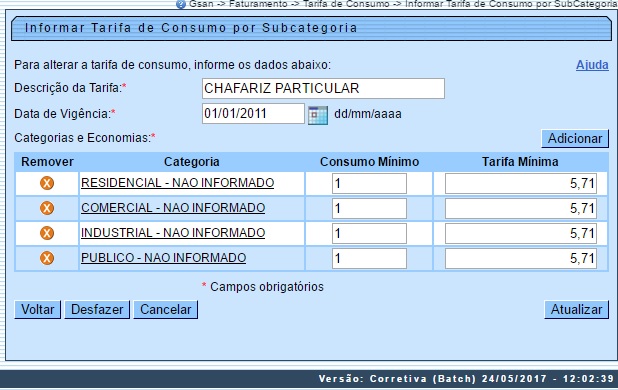Click the 'Versão: Corretiva (Batch)' footer text
The image size is (618, 390).
(x=397, y=379)
